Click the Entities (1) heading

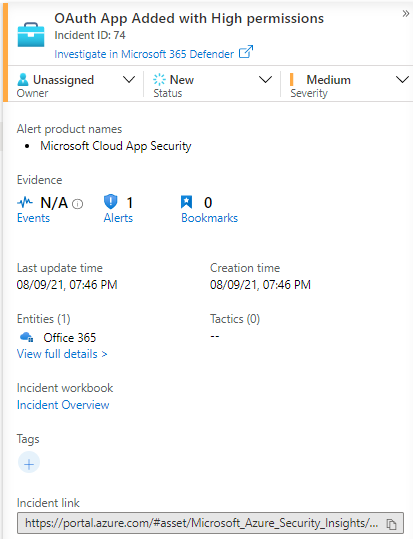[44, 319]
